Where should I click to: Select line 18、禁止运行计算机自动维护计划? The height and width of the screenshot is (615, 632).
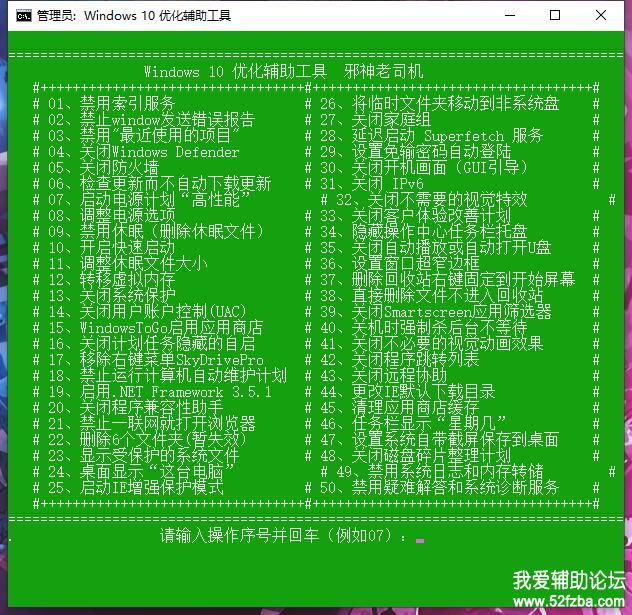[167, 376]
